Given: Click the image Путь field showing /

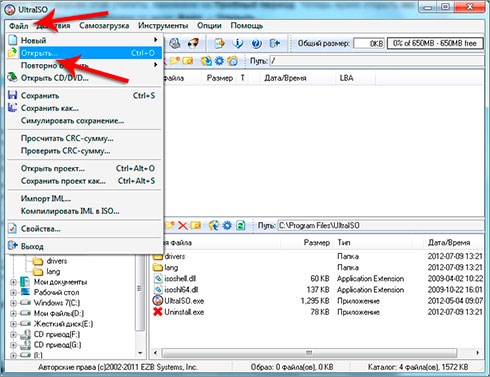Looking at the screenshot, I should pos(377,61).
